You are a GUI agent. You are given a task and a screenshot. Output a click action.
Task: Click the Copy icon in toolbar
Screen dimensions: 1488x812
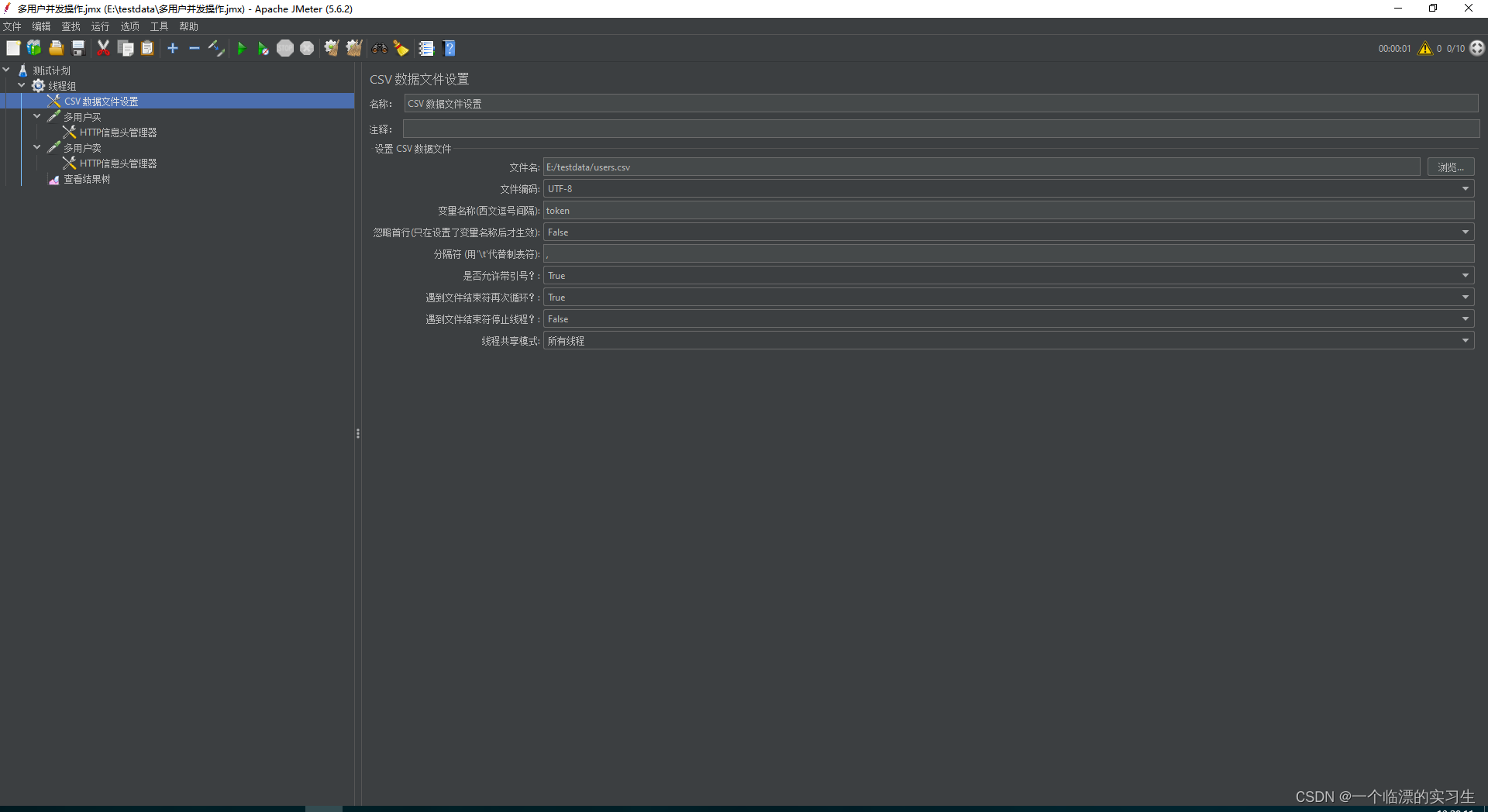coord(126,48)
